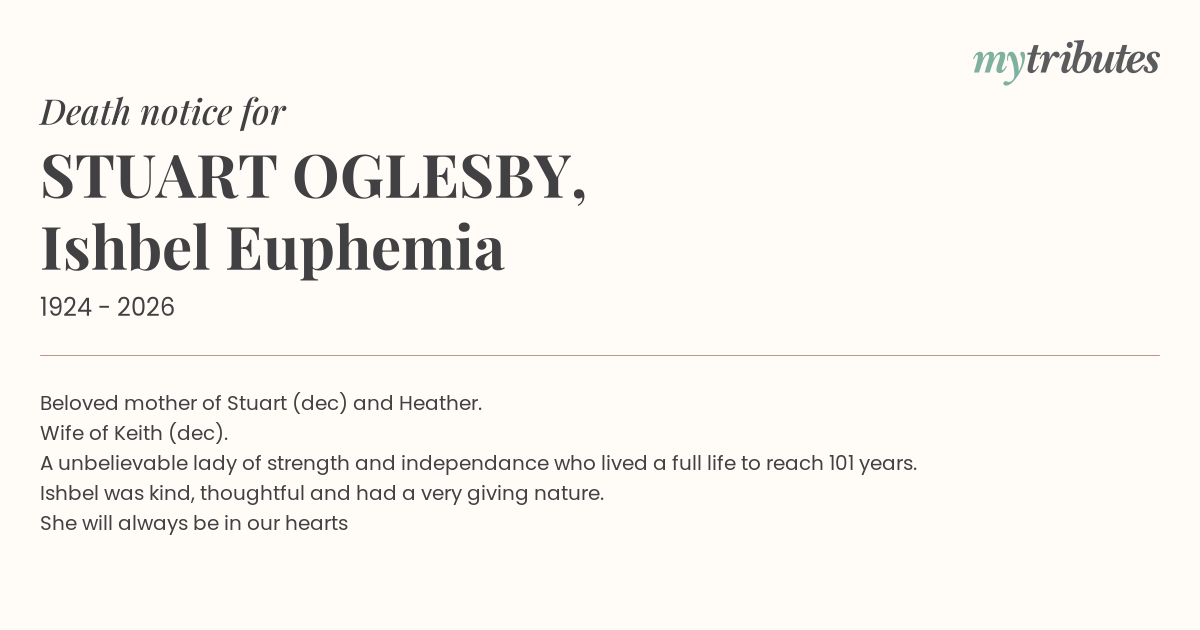
Task: Click the death year 2026
Action: (146, 307)
